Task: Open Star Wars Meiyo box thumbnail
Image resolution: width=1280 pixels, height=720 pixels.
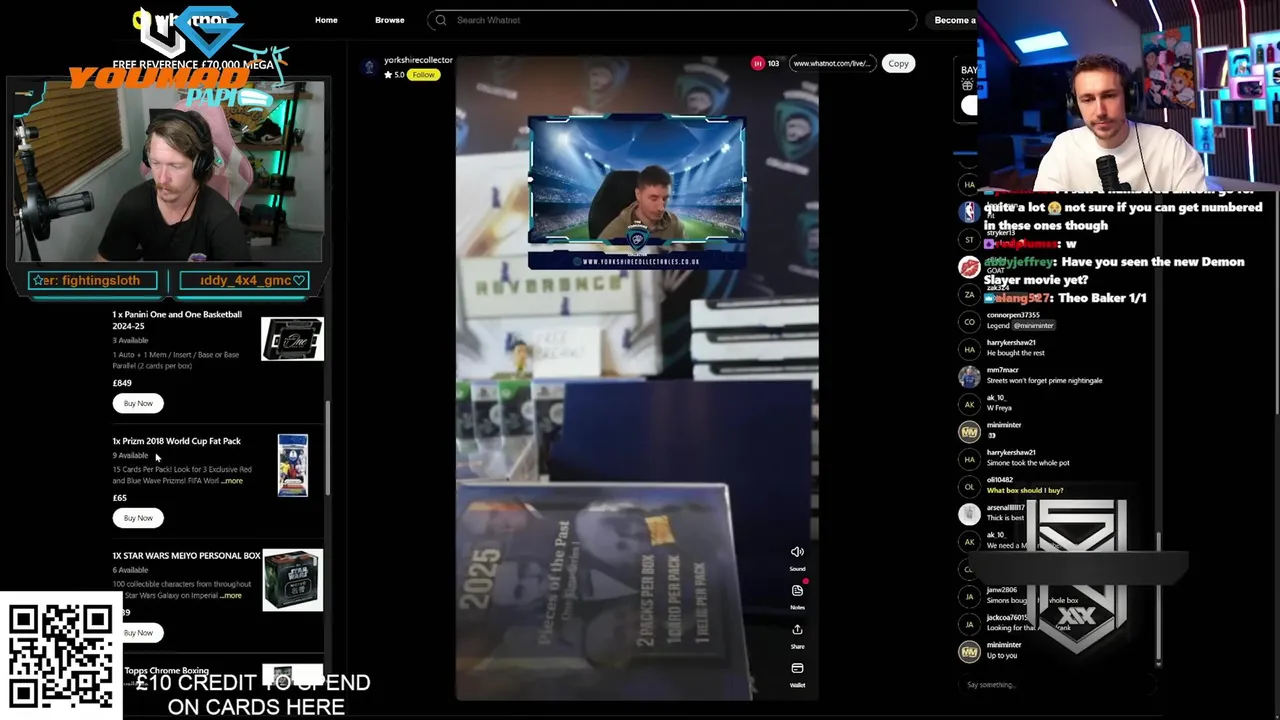Action: (293, 580)
